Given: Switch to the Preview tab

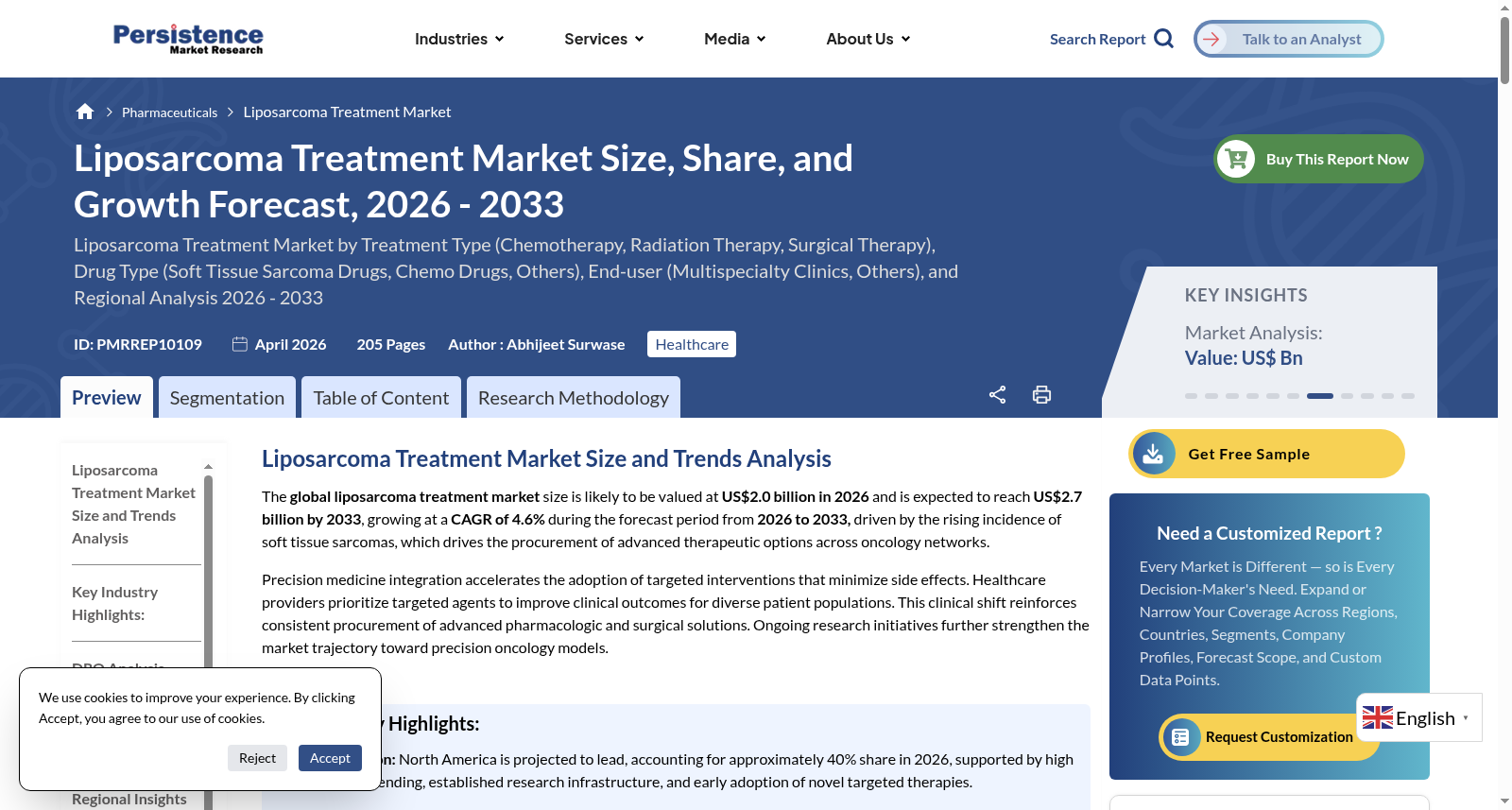Looking at the screenshot, I should click(x=107, y=397).
